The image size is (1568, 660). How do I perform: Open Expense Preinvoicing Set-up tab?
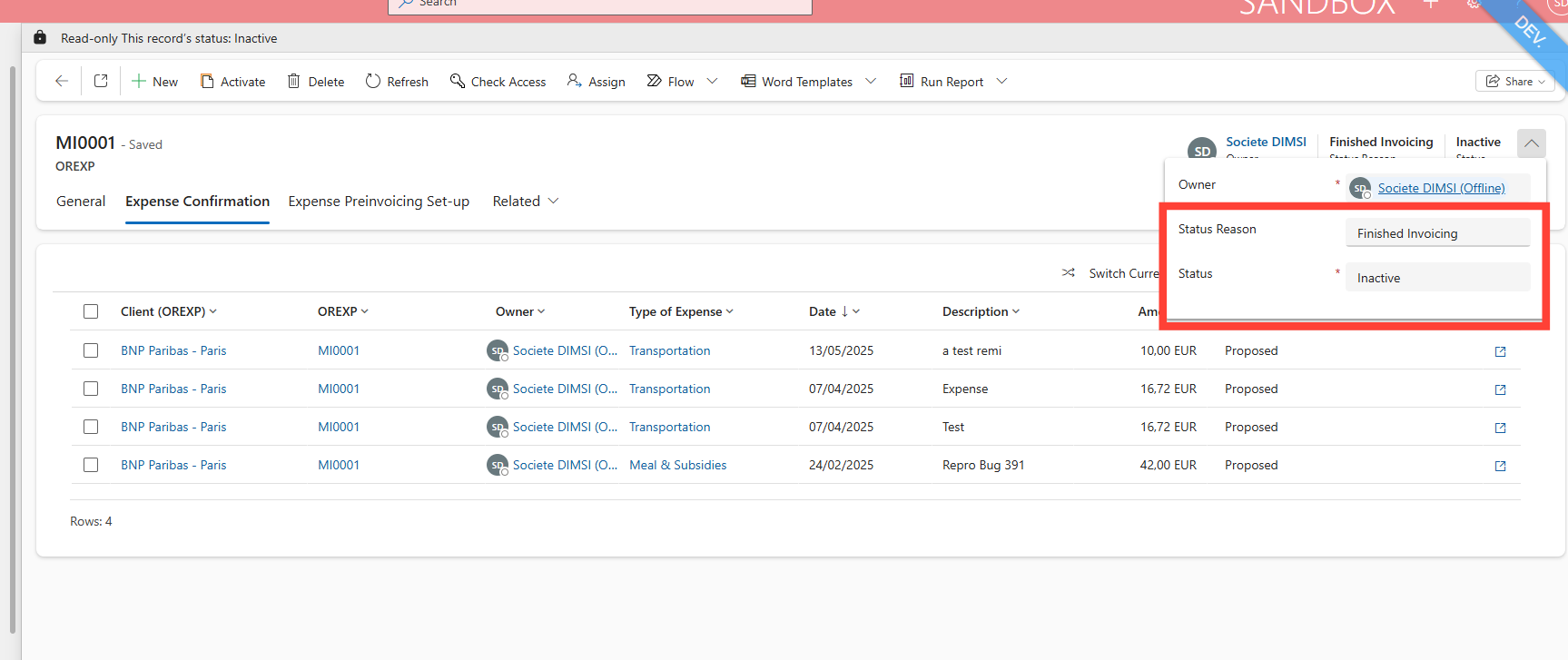[379, 202]
